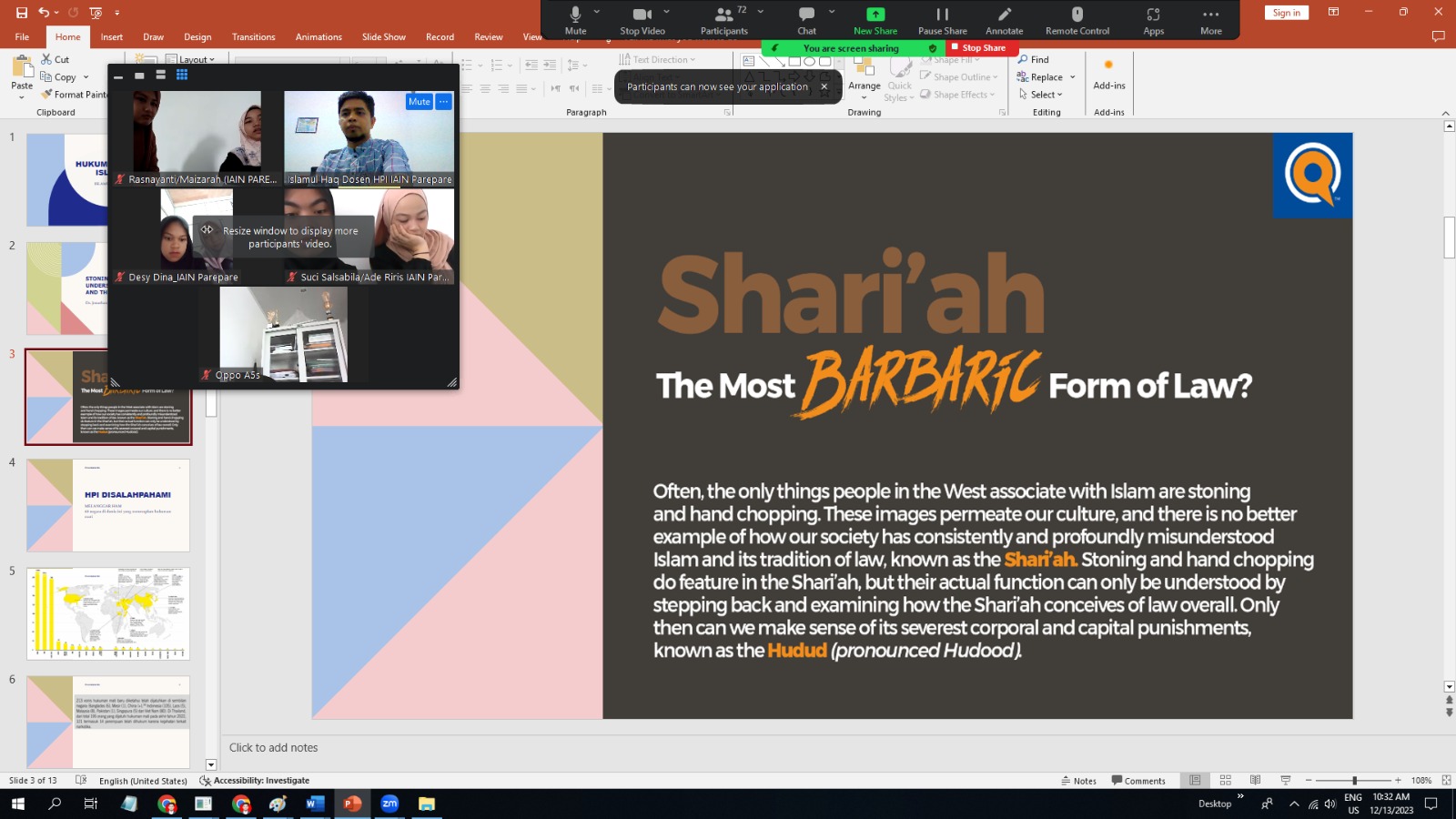Switch to Slide Sorter view
This screenshot has height=819, width=1456.
pyautogui.click(x=1225, y=781)
